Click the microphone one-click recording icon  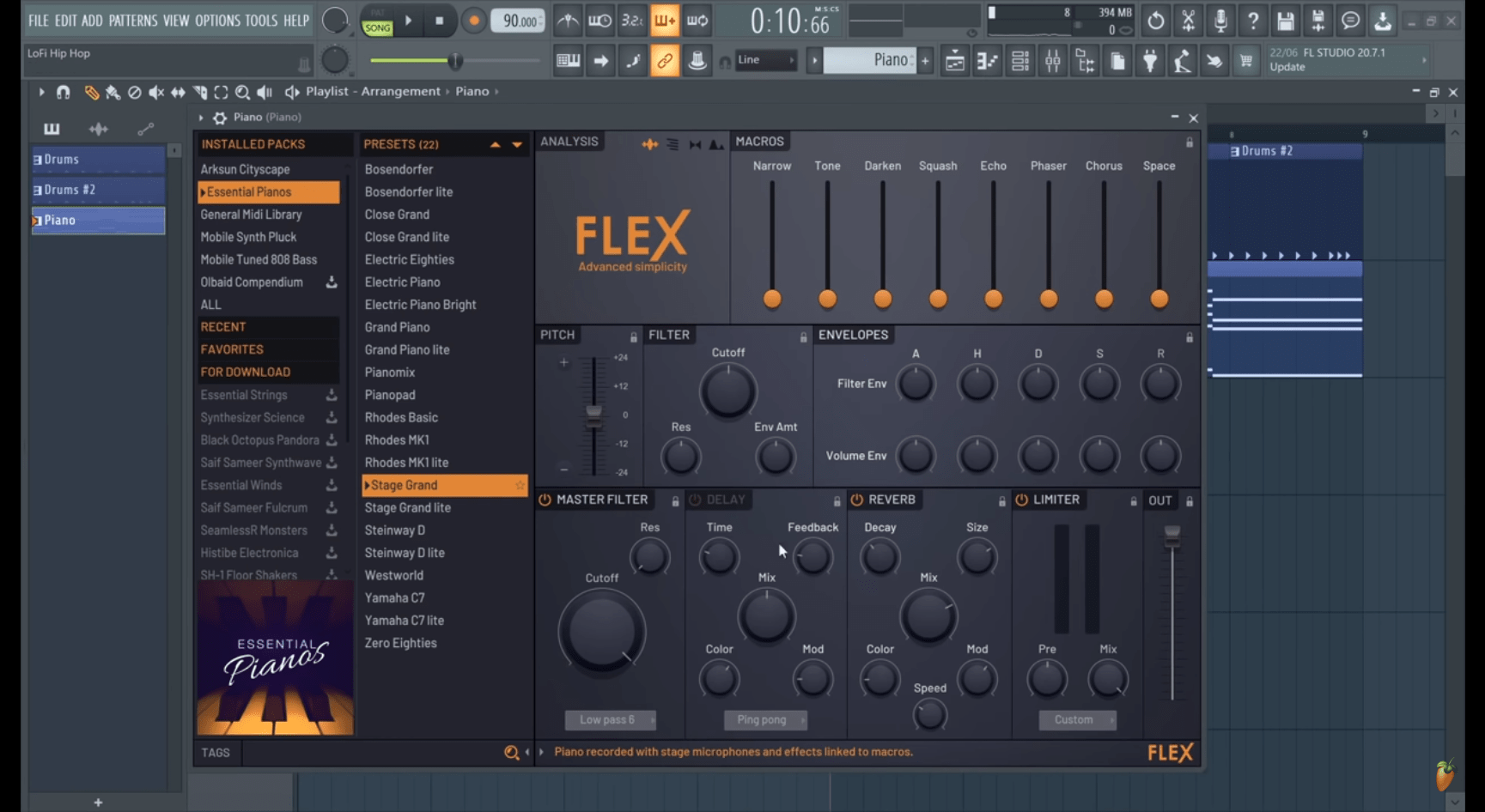[x=1220, y=21]
